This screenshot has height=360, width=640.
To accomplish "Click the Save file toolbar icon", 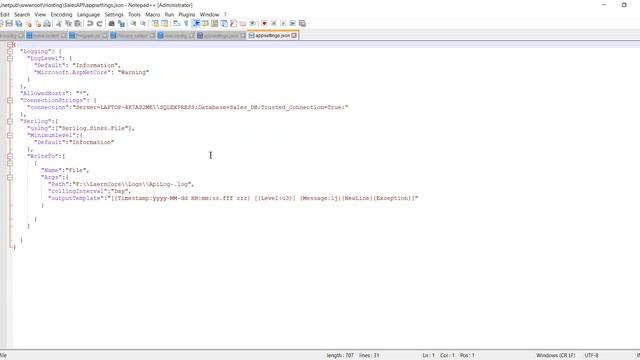I will [x=9, y=24].
